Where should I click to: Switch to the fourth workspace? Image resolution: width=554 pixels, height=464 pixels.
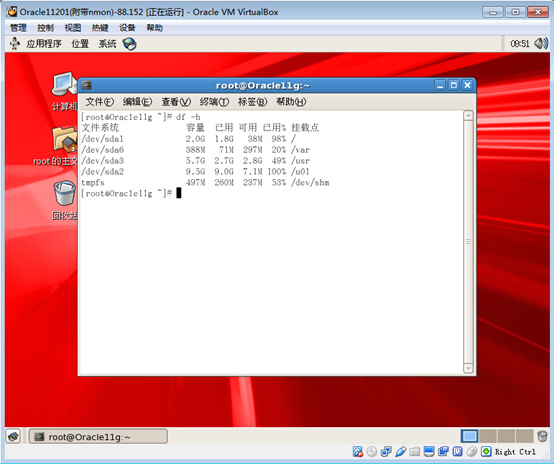[525, 436]
